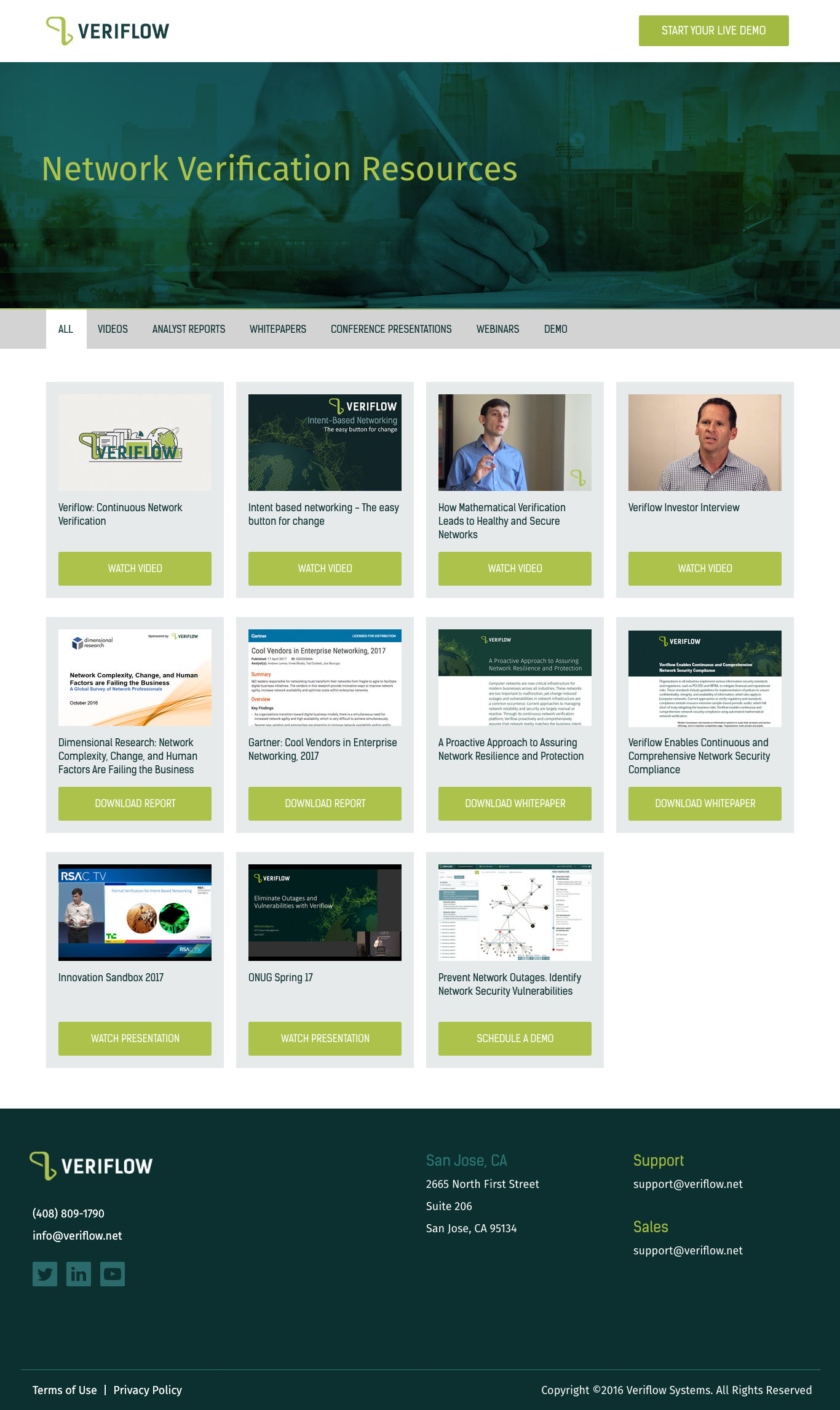The height and width of the screenshot is (1410, 840).
Task: Open RSAC TV Innovation Sandbox thumbnail
Action: point(135,912)
